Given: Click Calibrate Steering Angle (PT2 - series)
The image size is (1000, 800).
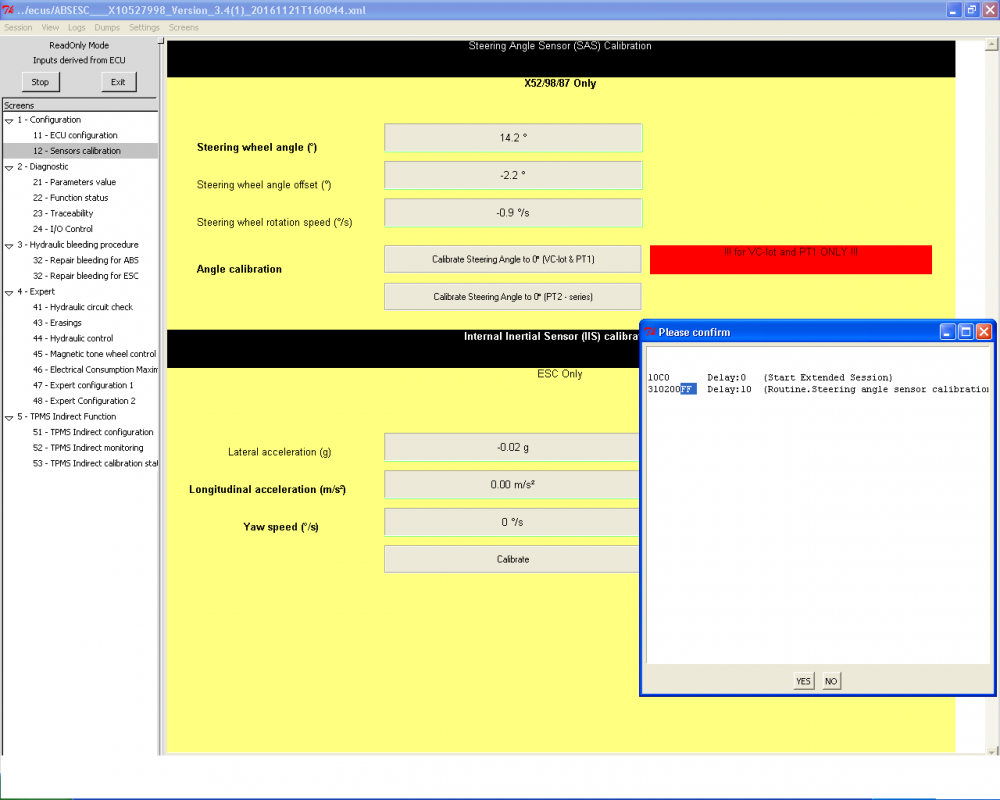Looking at the screenshot, I should 513,297.
